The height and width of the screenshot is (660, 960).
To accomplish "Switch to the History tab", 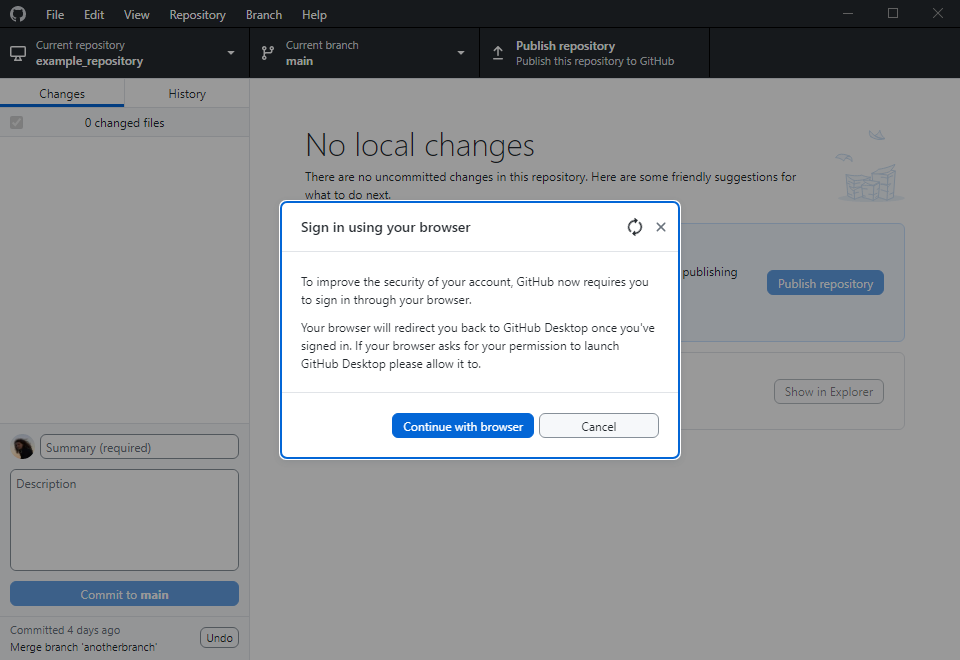I will [187, 94].
